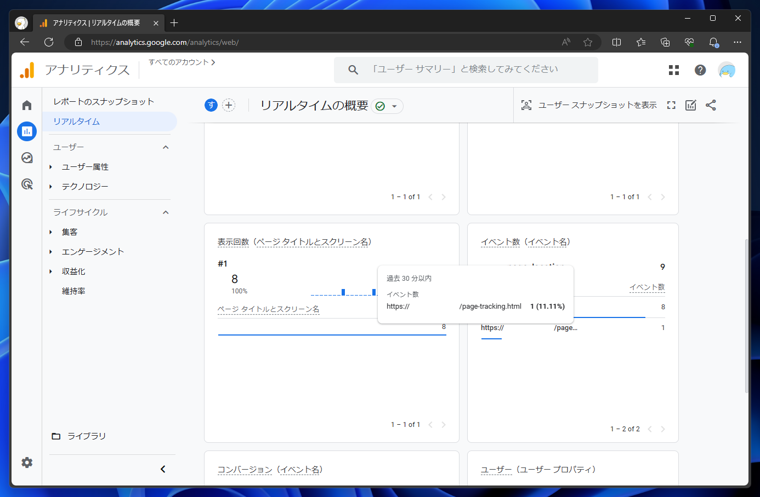This screenshot has width=760, height=497.
Task: Collapse the ライフサイクル section
Action: [166, 212]
